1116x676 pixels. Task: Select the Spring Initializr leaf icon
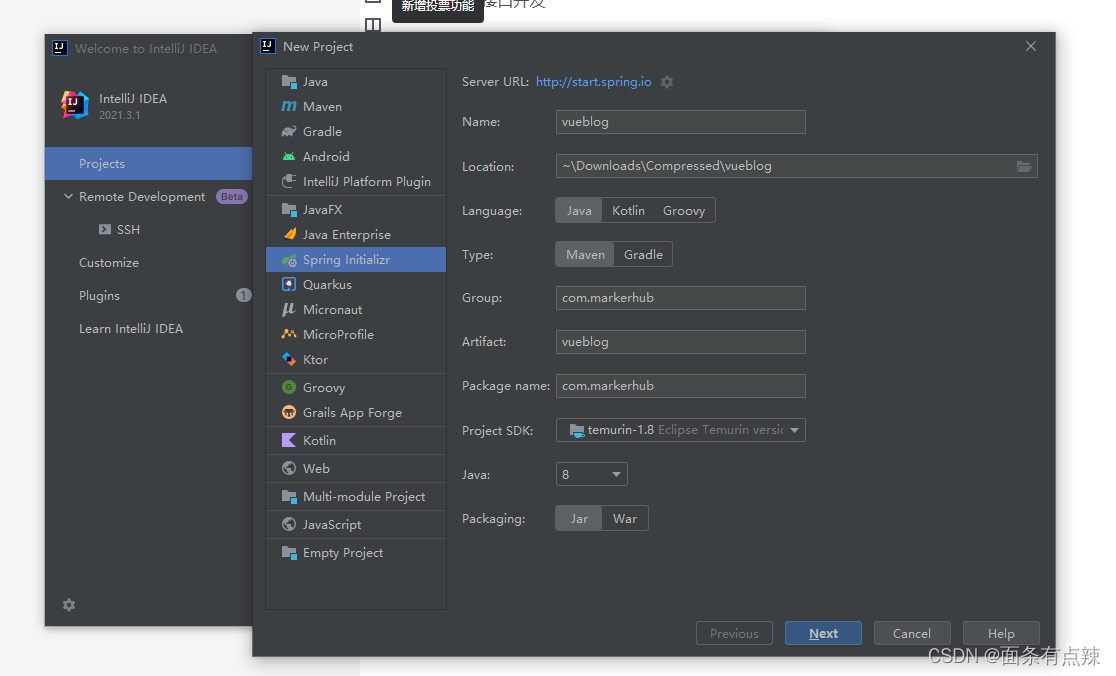pos(289,260)
